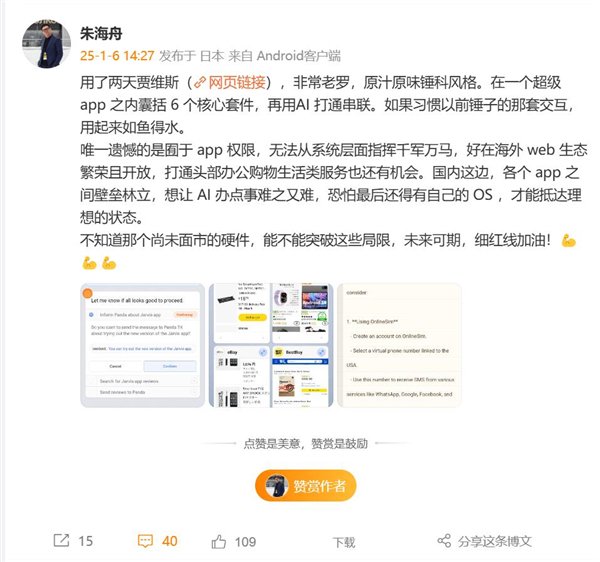This screenshot has width=600, height=562.
Task: Like the post with thumbs-up icon
Action: pyautogui.click(x=218, y=541)
